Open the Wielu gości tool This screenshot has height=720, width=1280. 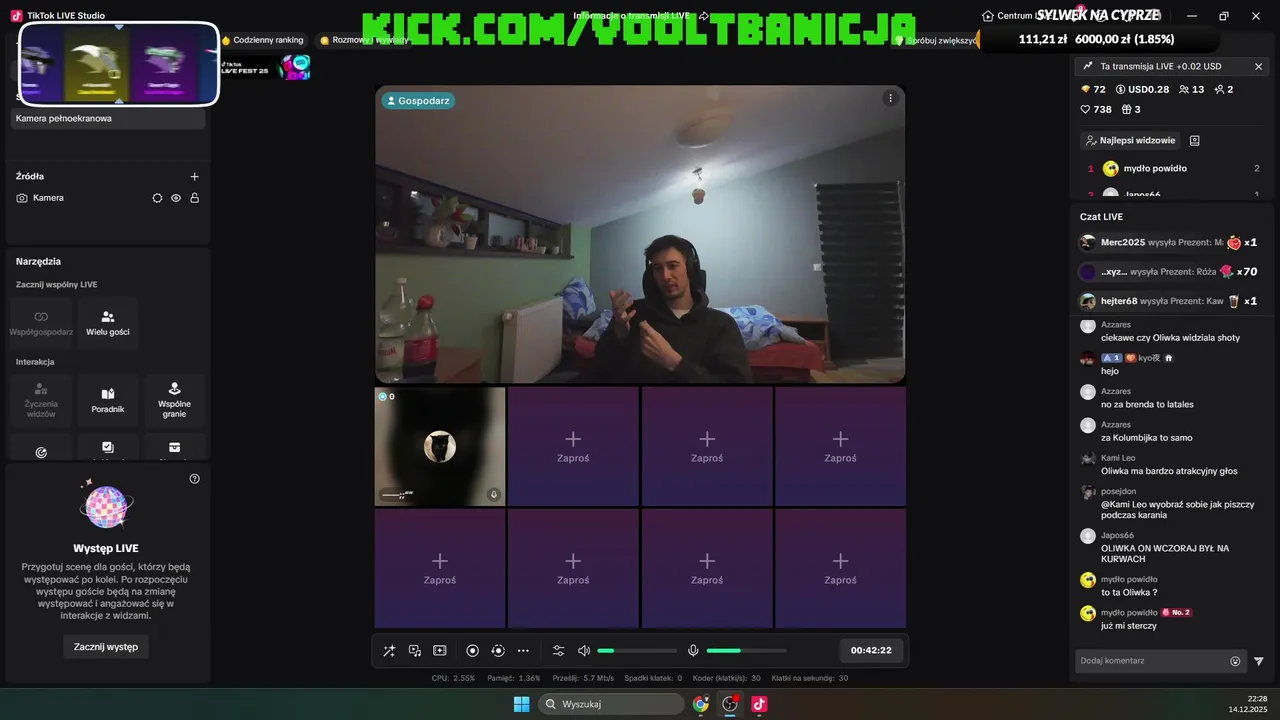[108, 323]
